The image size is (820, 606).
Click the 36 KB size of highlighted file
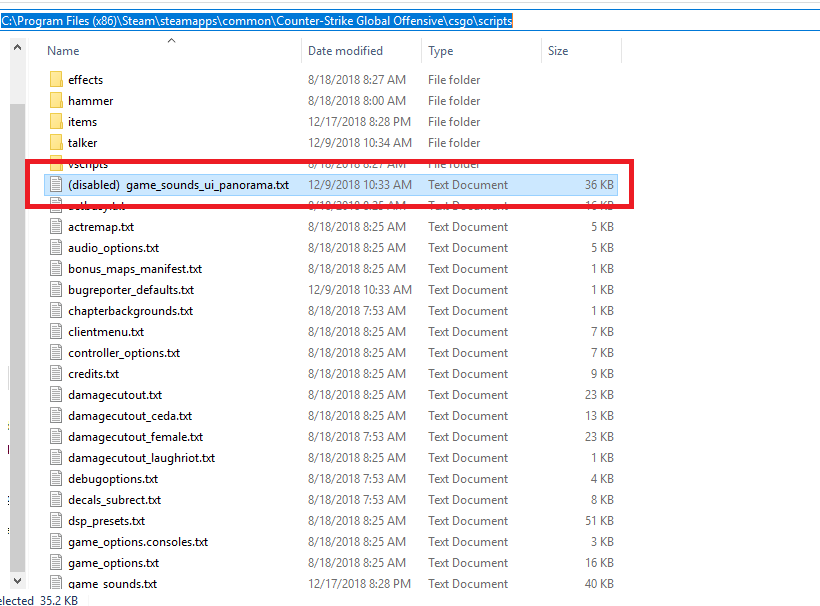tap(599, 185)
